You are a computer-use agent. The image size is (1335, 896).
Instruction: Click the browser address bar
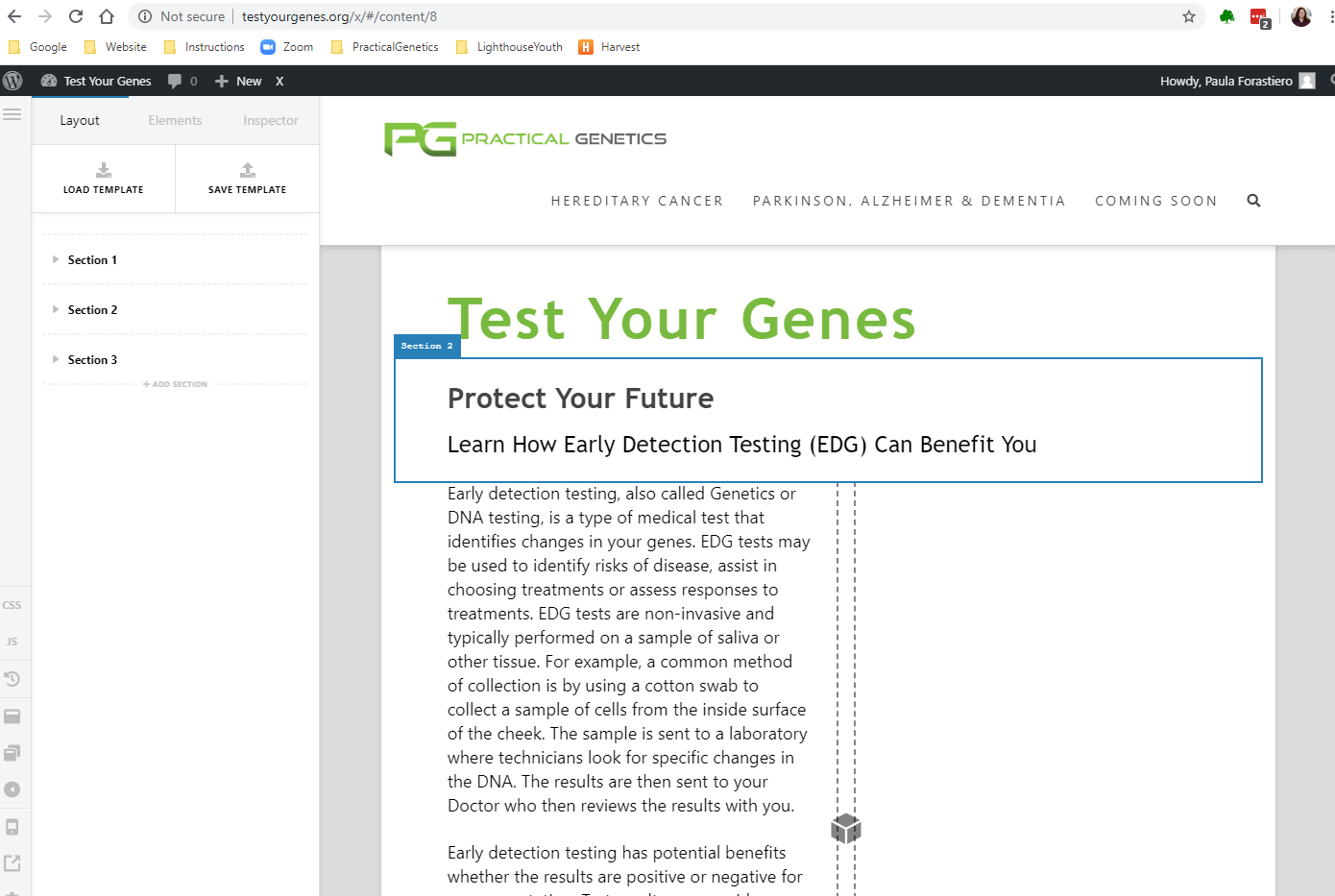pos(663,16)
